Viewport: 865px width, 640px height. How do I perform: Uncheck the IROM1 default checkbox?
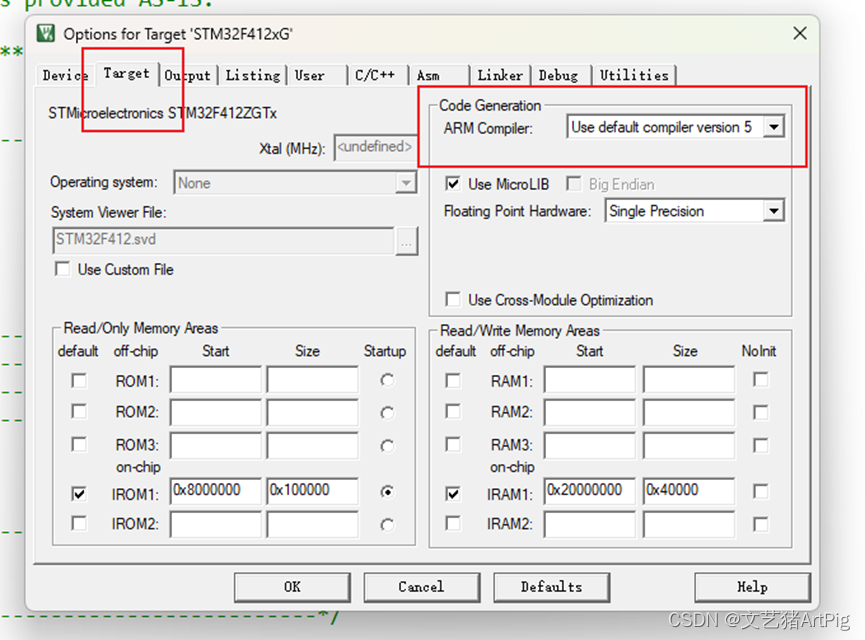click(79, 493)
